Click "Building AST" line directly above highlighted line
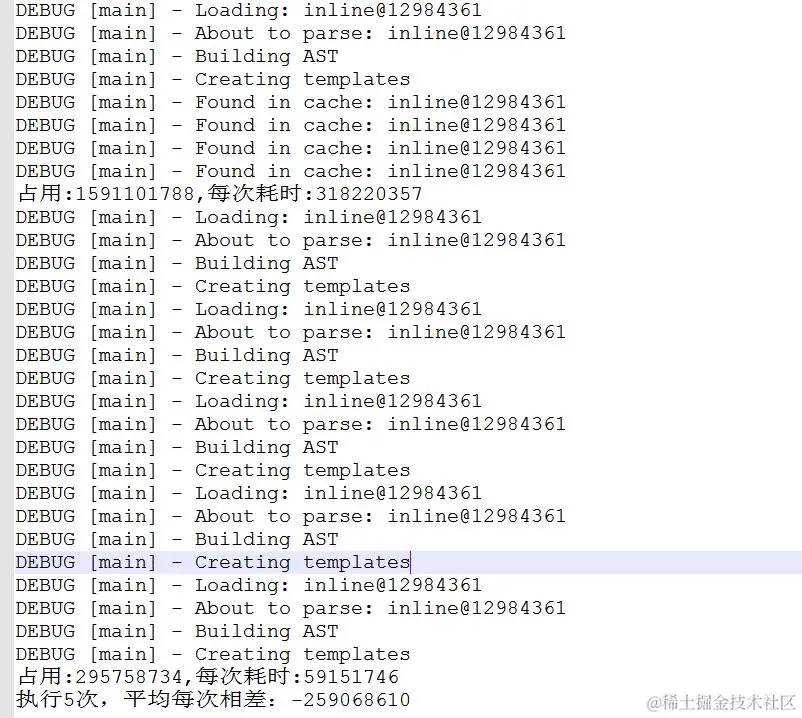Screen dimensions: 802x718 click(177, 540)
